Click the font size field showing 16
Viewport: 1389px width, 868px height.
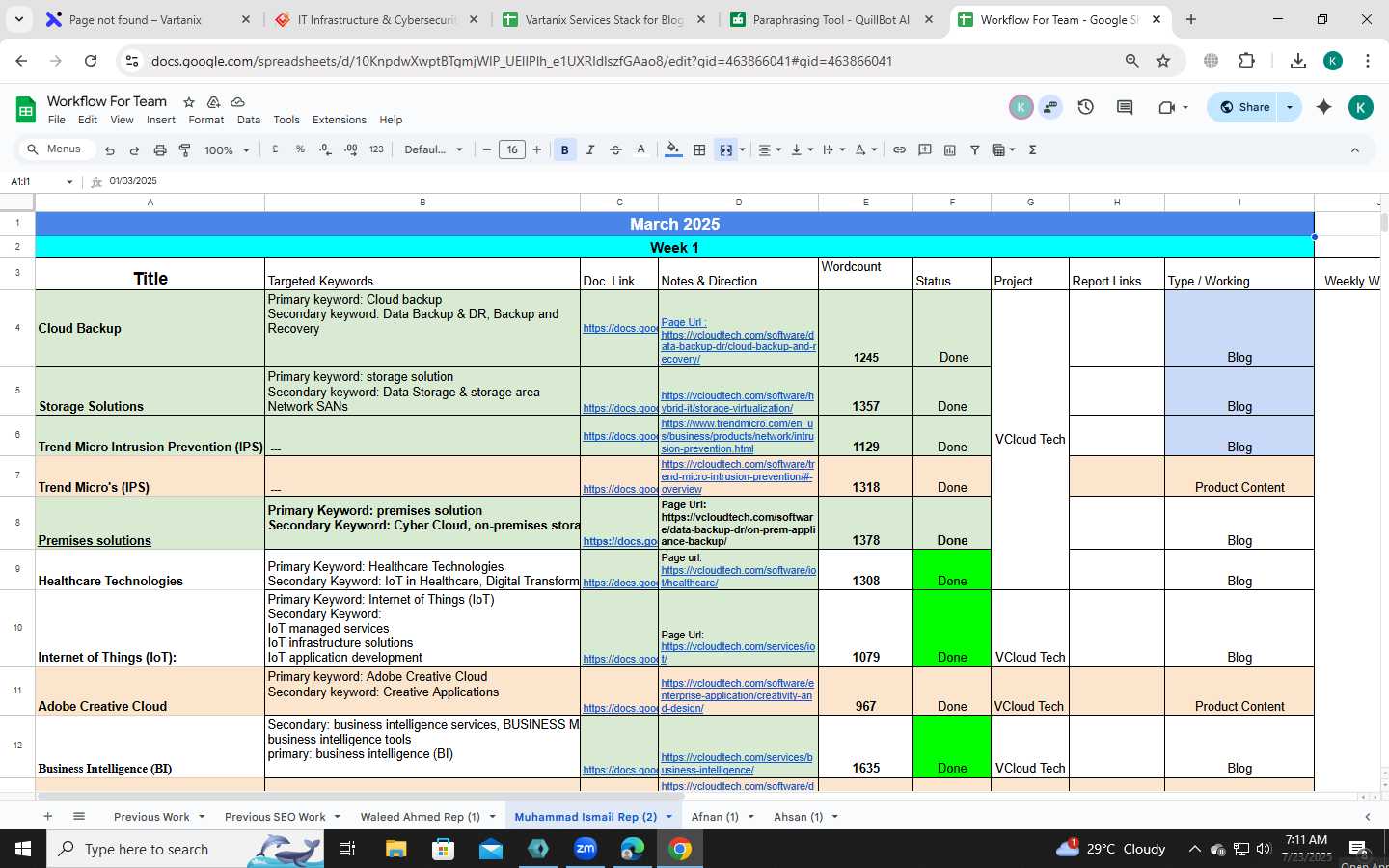click(x=512, y=149)
